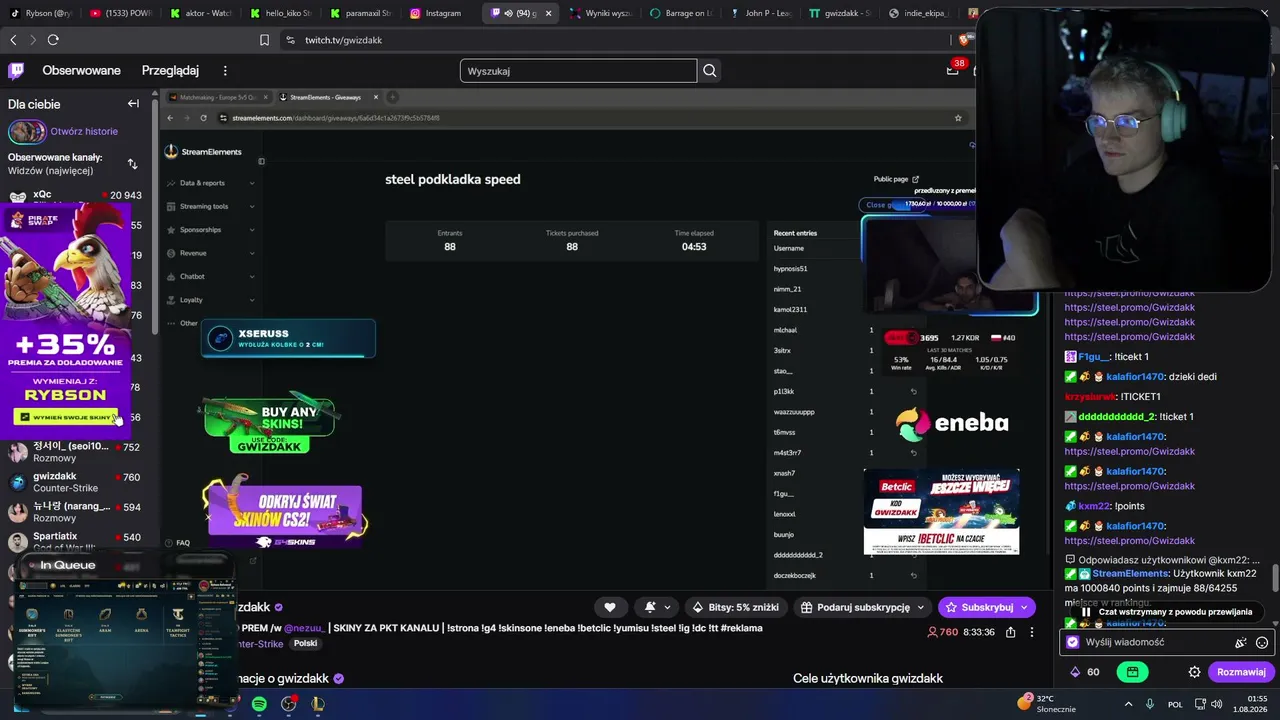Switch the POL keyboard language indicator

coord(1175,704)
